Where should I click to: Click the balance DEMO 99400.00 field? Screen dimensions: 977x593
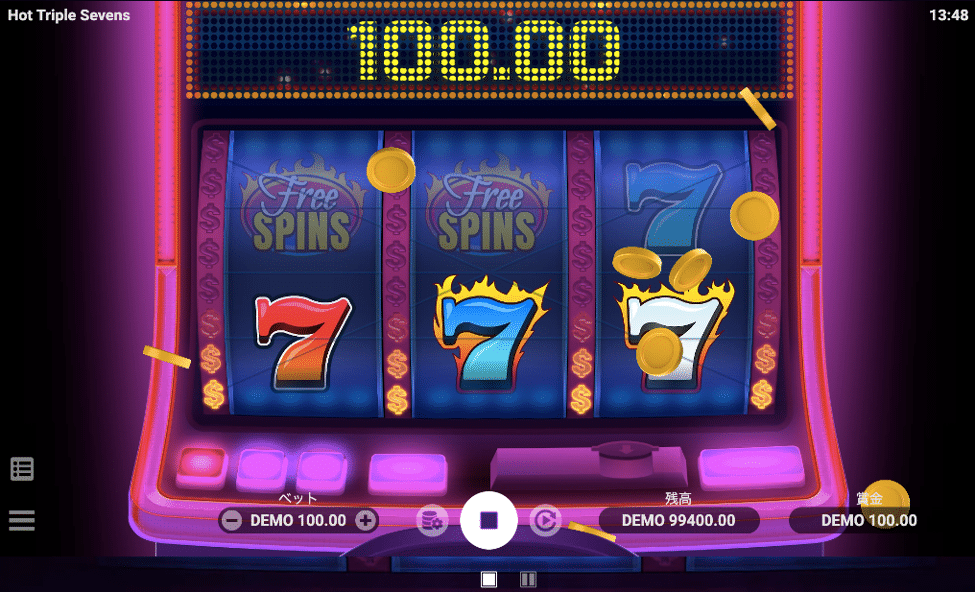pyautogui.click(x=679, y=520)
